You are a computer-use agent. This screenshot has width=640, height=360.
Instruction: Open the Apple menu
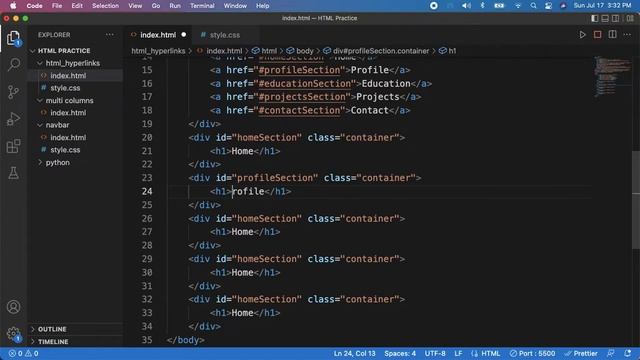click(13, 6)
